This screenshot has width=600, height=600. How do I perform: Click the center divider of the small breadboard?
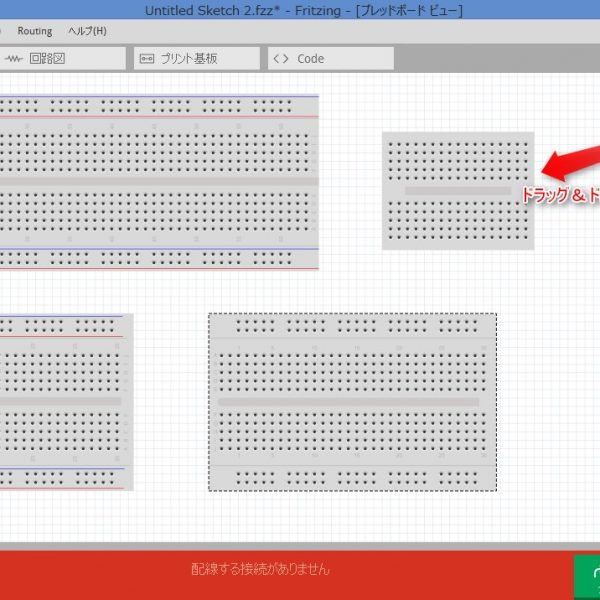pyautogui.click(x=457, y=190)
